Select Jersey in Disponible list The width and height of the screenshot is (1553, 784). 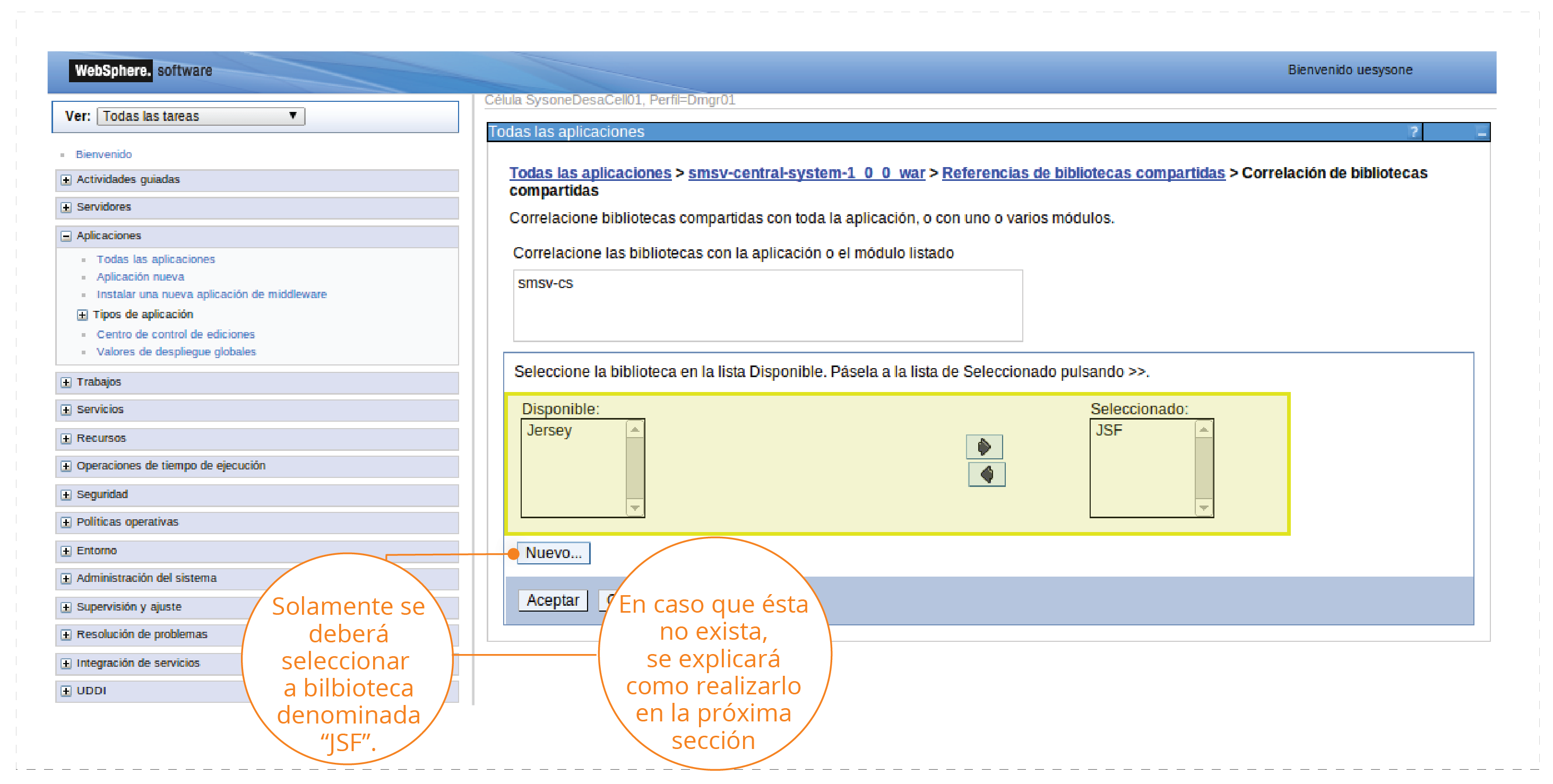point(549,431)
